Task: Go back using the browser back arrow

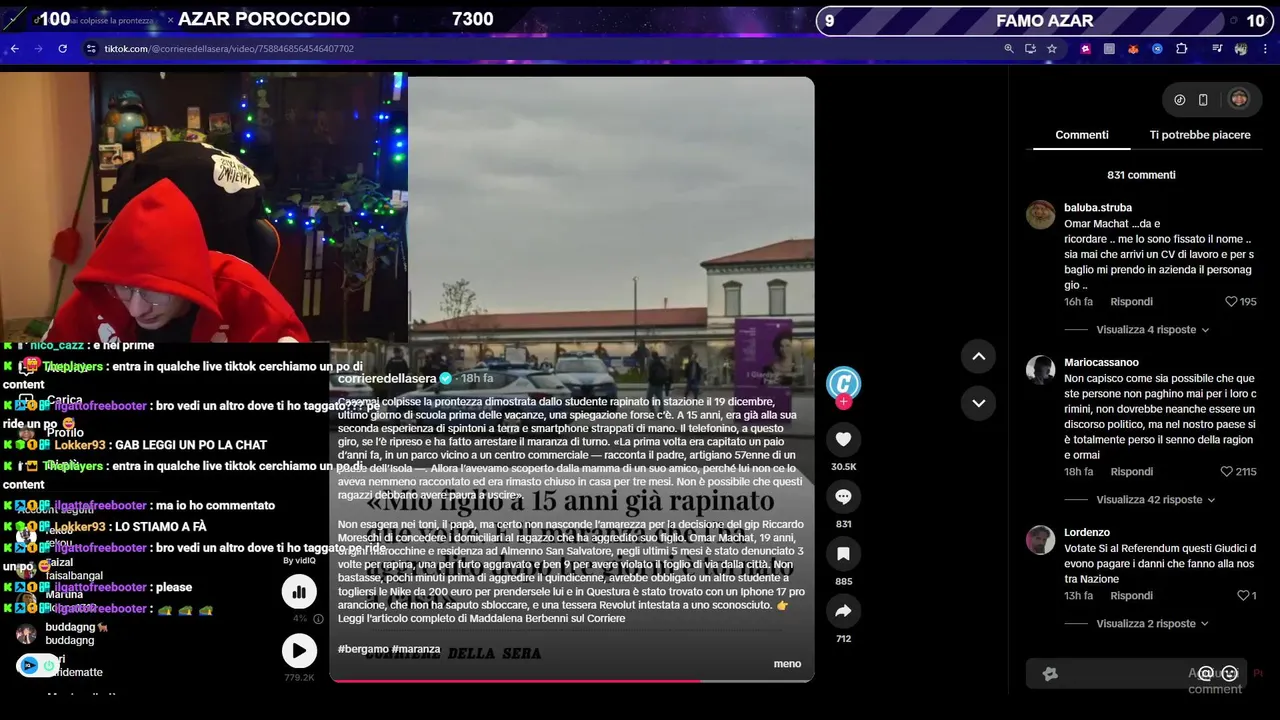Action: click(15, 48)
